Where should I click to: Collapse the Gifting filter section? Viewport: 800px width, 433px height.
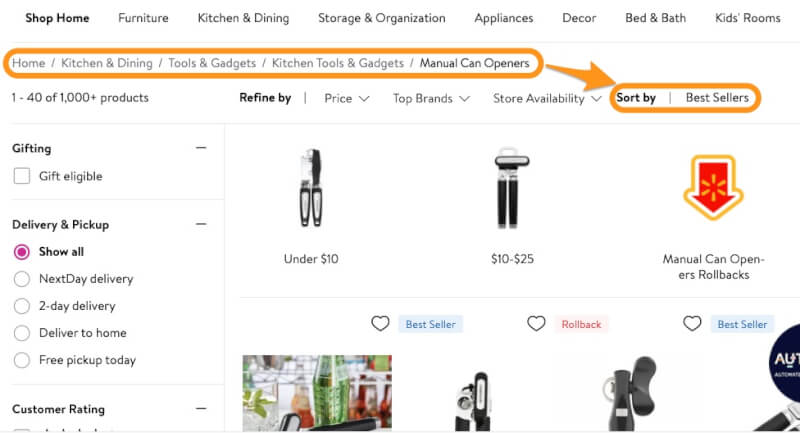point(201,148)
